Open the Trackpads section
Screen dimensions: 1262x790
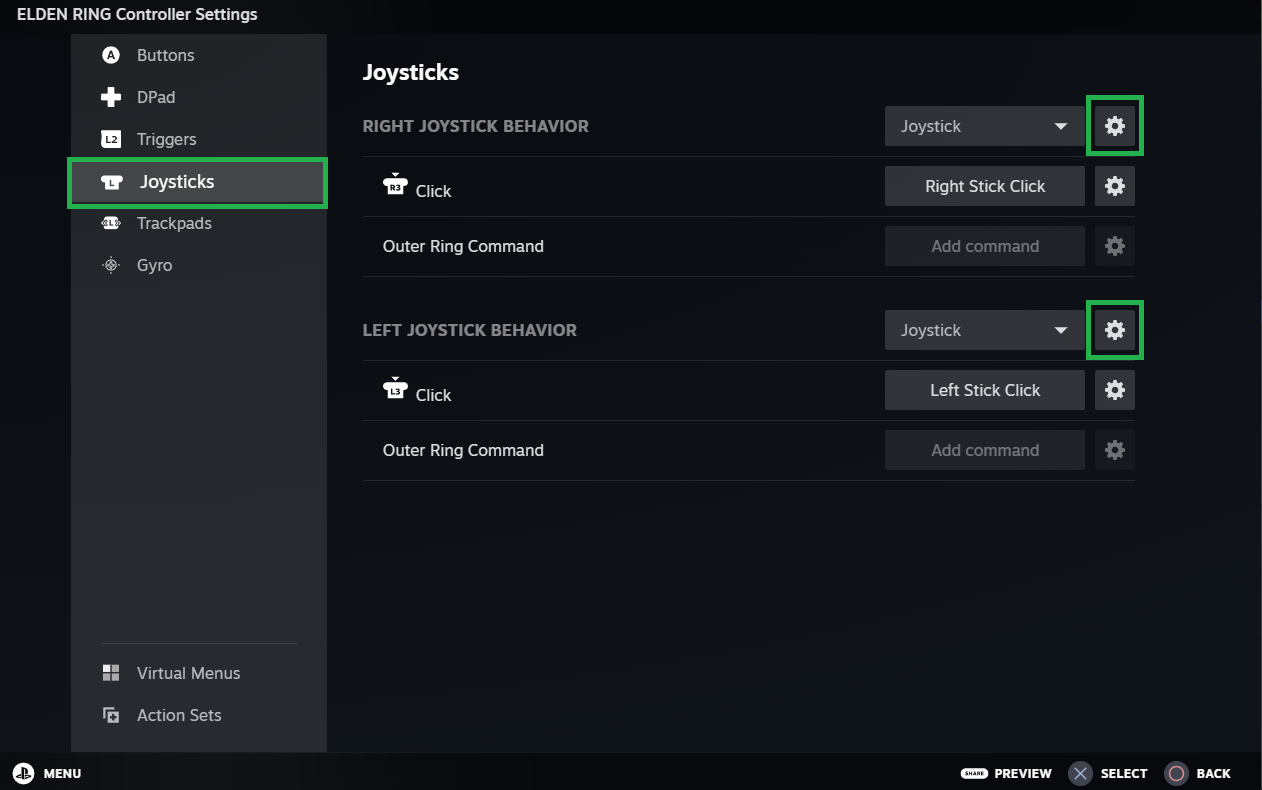[x=198, y=223]
